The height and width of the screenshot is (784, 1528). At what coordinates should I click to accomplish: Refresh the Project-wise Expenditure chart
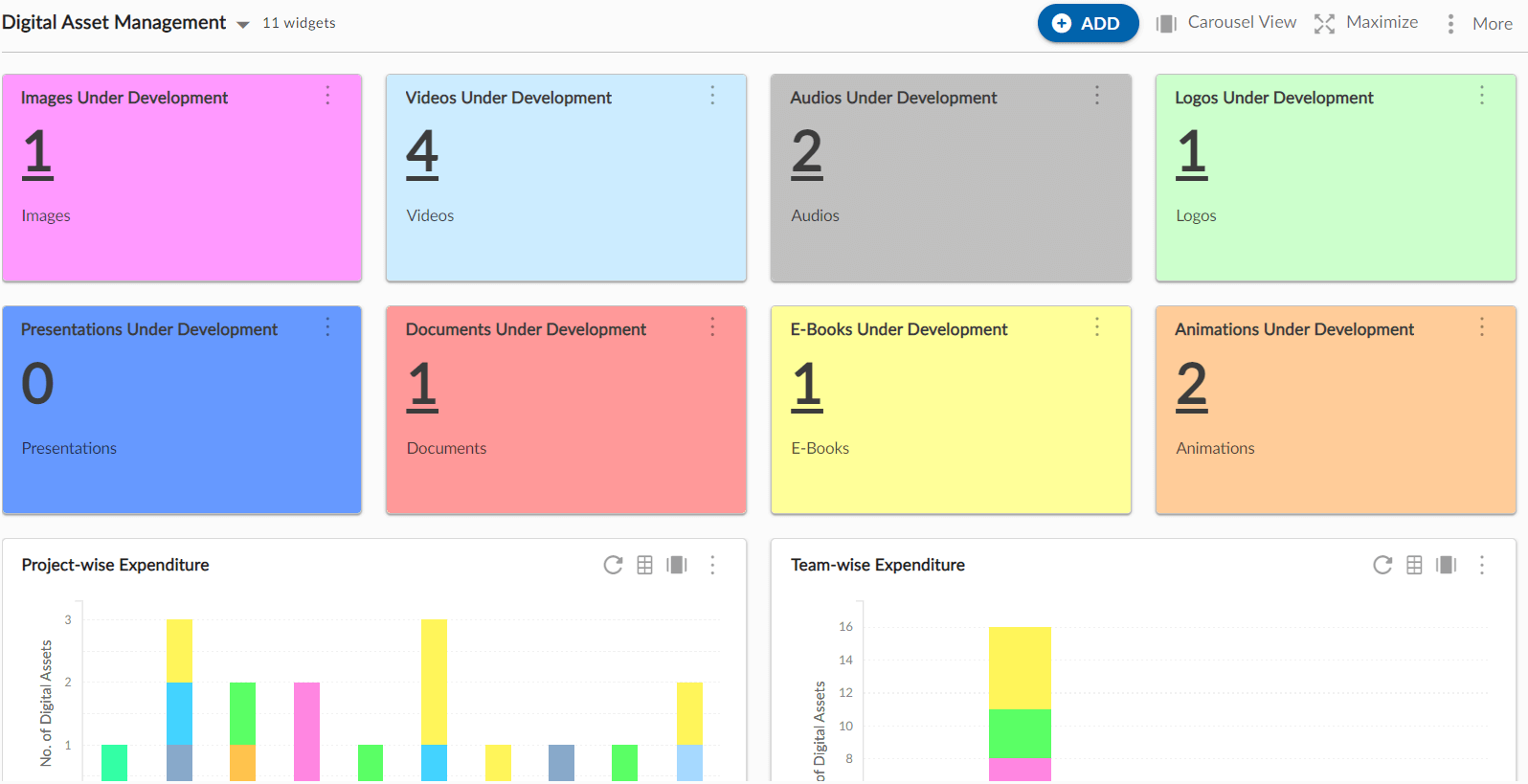click(x=613, y=565)
